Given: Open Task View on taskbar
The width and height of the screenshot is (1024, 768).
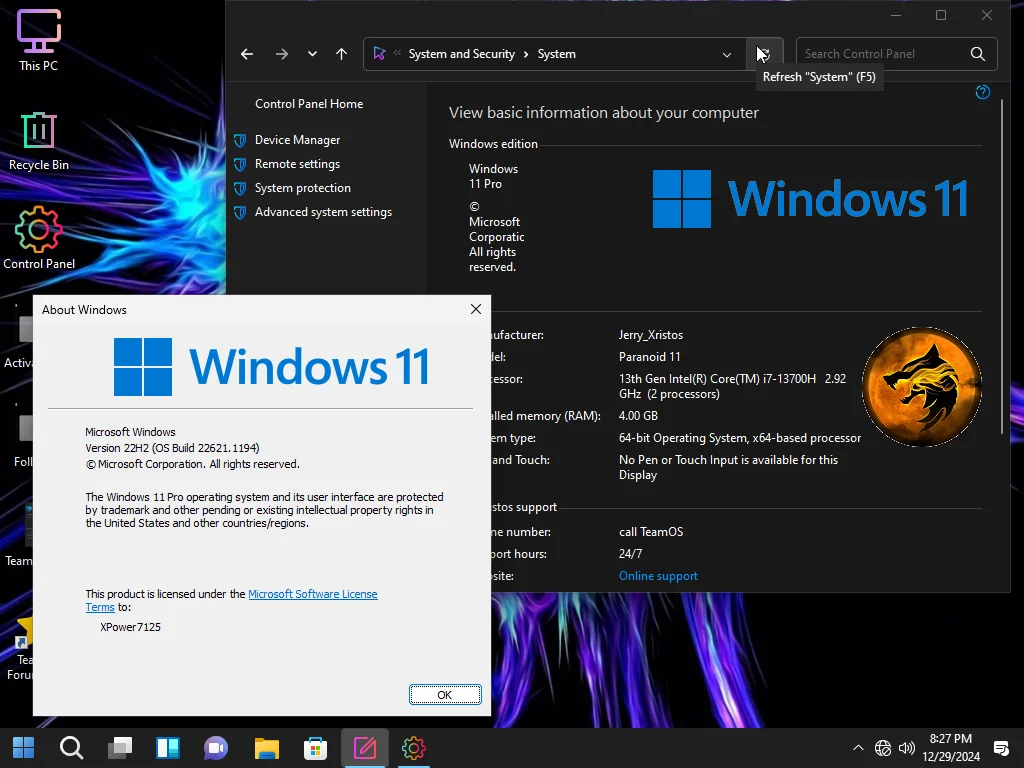Looking at the screenshot, I should tap(120, 748).
